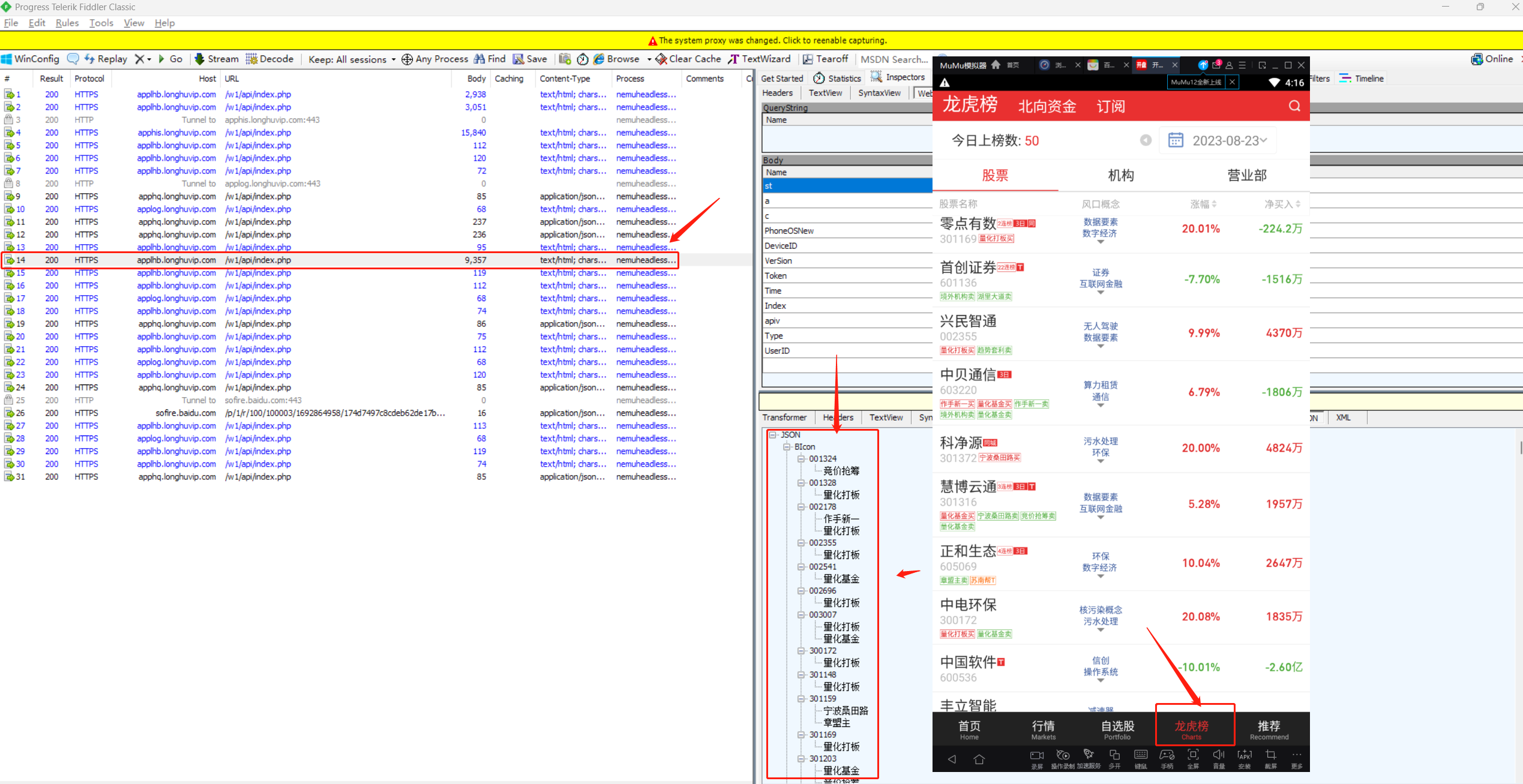Open the 行情 Markets bottom tab
Viewport: 1523px width, 784px height.
click(x=1043, y=729)
